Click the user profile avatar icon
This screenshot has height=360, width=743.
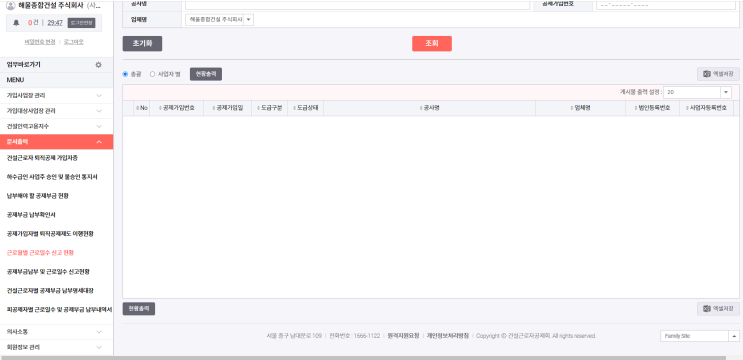click(x=10, y=5)
